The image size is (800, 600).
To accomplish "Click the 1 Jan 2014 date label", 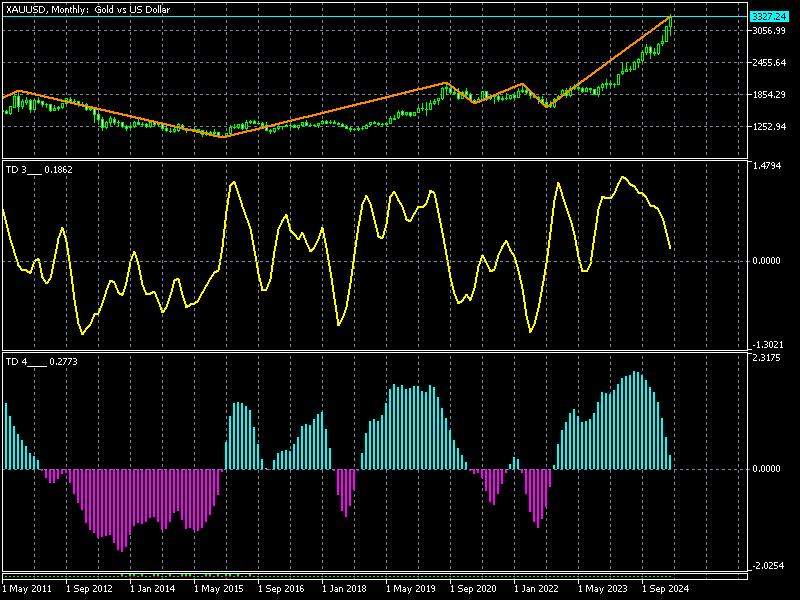I will pos(153,589).
